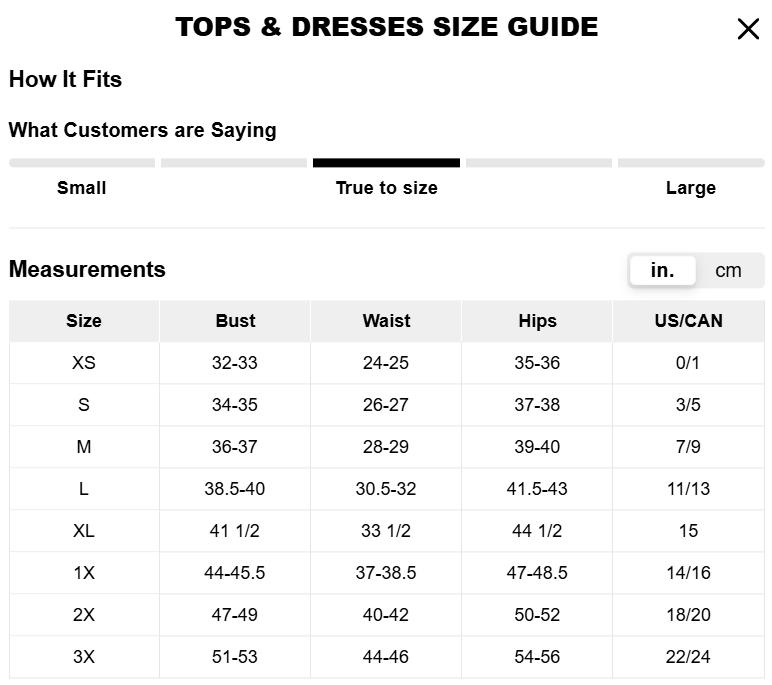Click the Large fit bar segment
772x685 pixels.
(691, 163)
